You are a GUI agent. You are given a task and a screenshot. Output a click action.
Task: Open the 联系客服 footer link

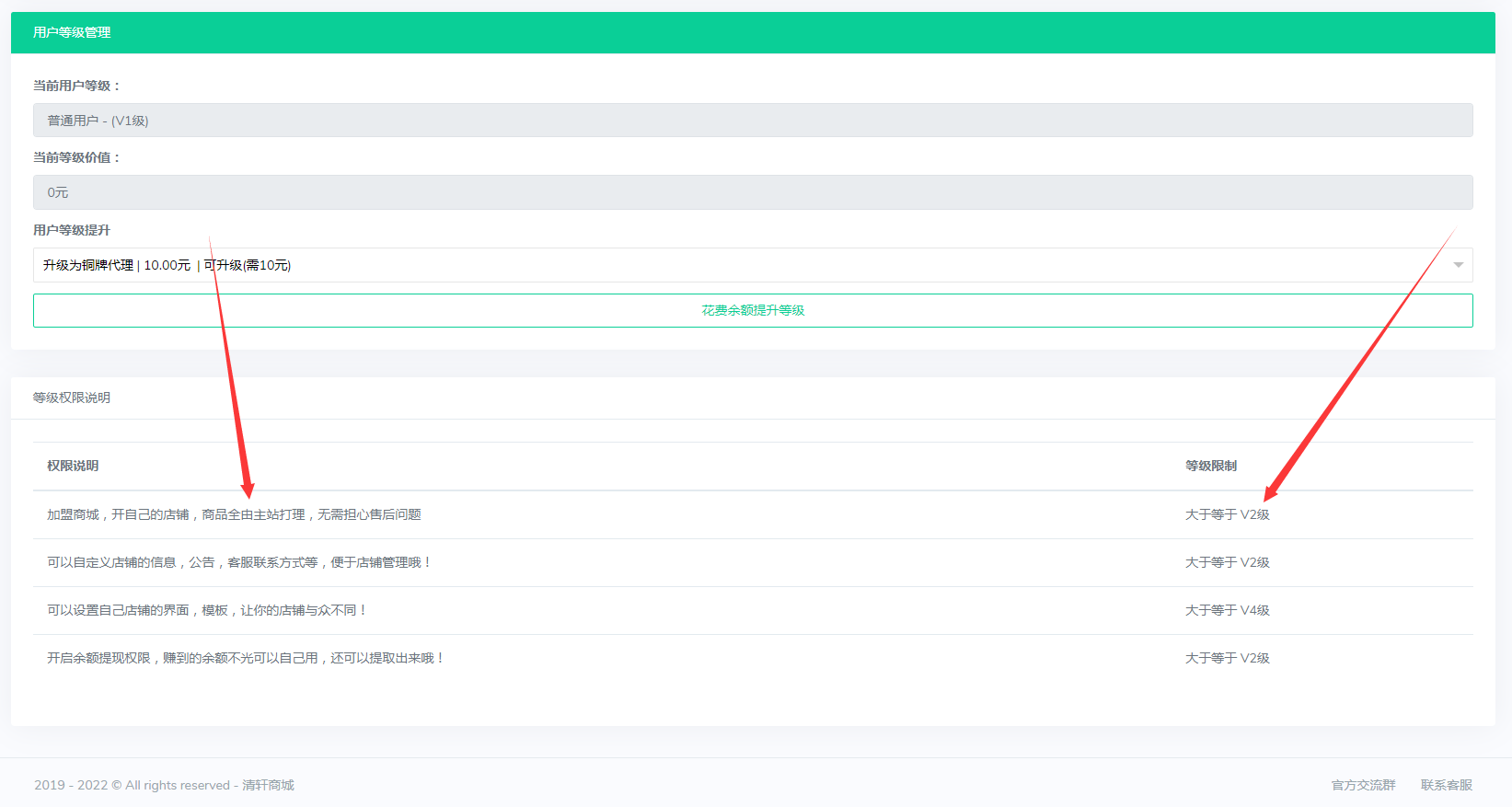pyautogui.click(x=1446, y=785)
